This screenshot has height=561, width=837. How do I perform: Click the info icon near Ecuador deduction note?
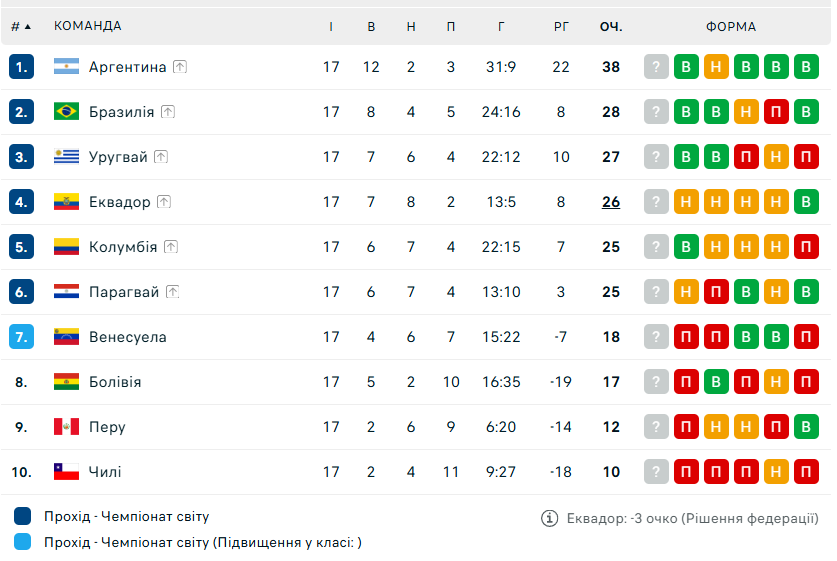pyautogui.click(x=549, y=518)
